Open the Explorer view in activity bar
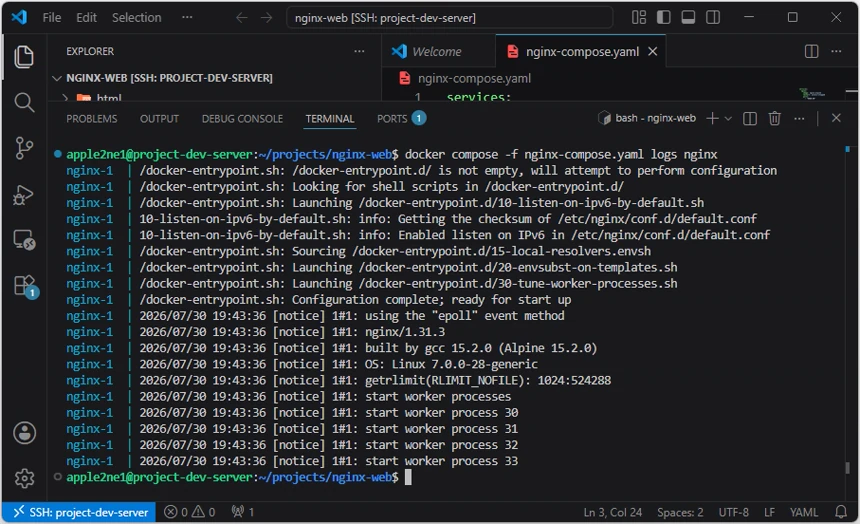The image size is (860, 524). pos(24,57)
